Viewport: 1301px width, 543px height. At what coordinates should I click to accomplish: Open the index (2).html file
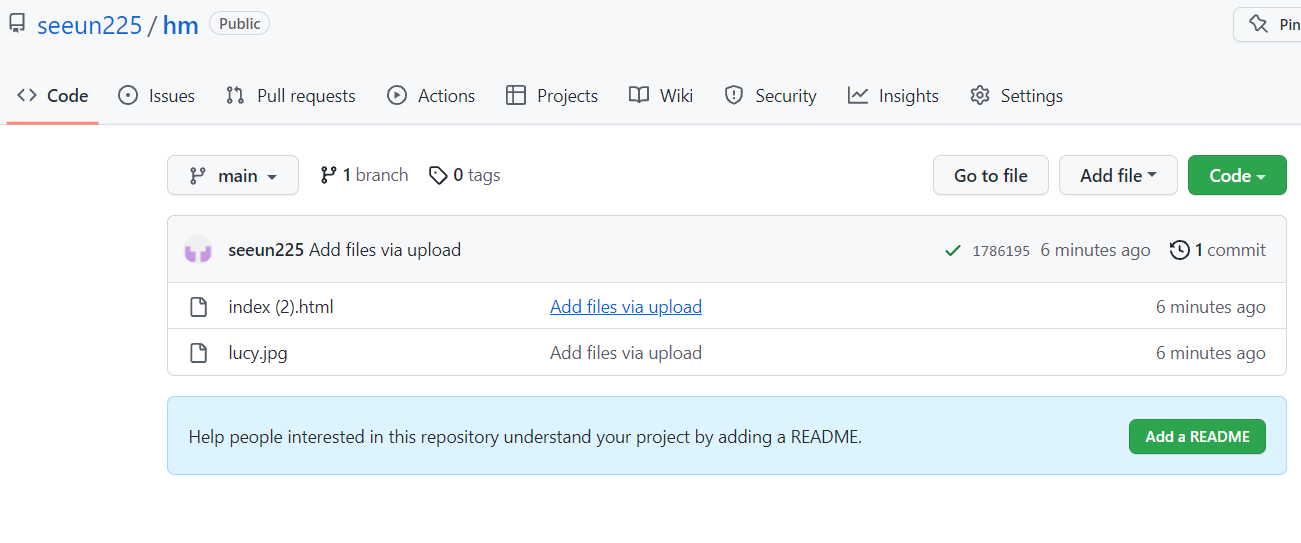[x=281, y=307]
